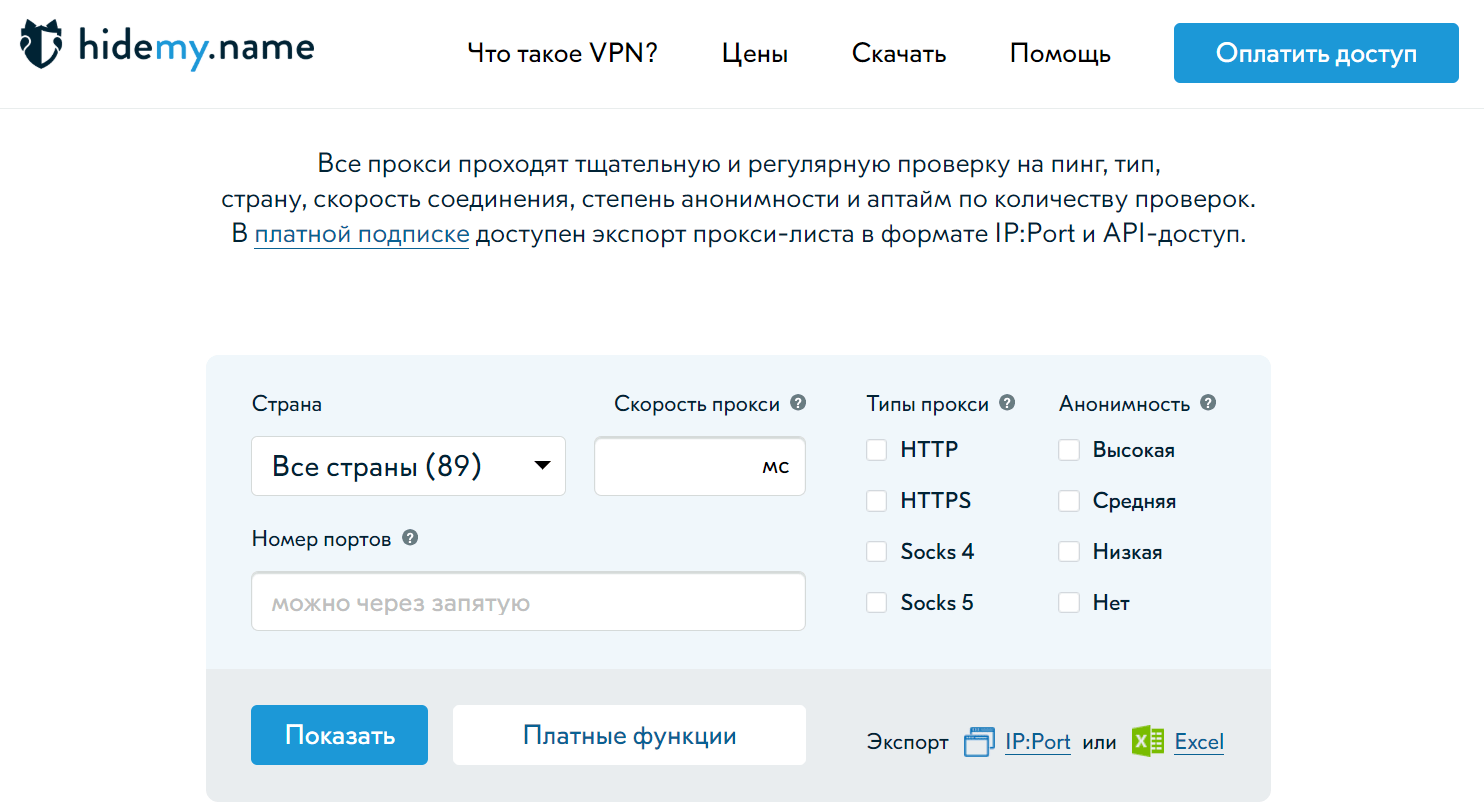Open the Скачать navigation item
Screen dimensions: 1484x812
pyautogui.click(x=899, y=53)
